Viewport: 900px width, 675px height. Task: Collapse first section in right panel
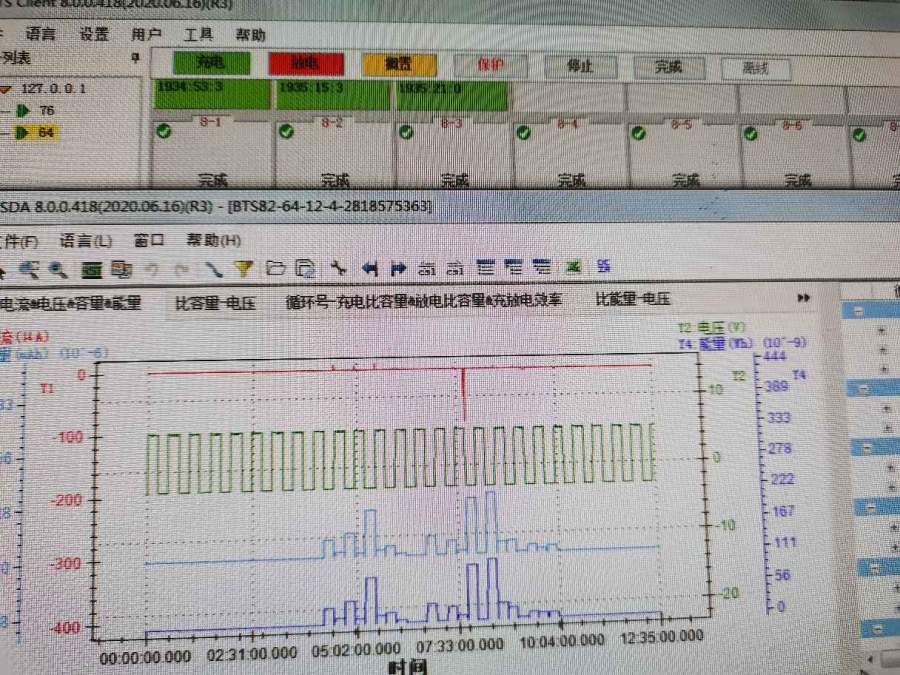click(857, 311)
